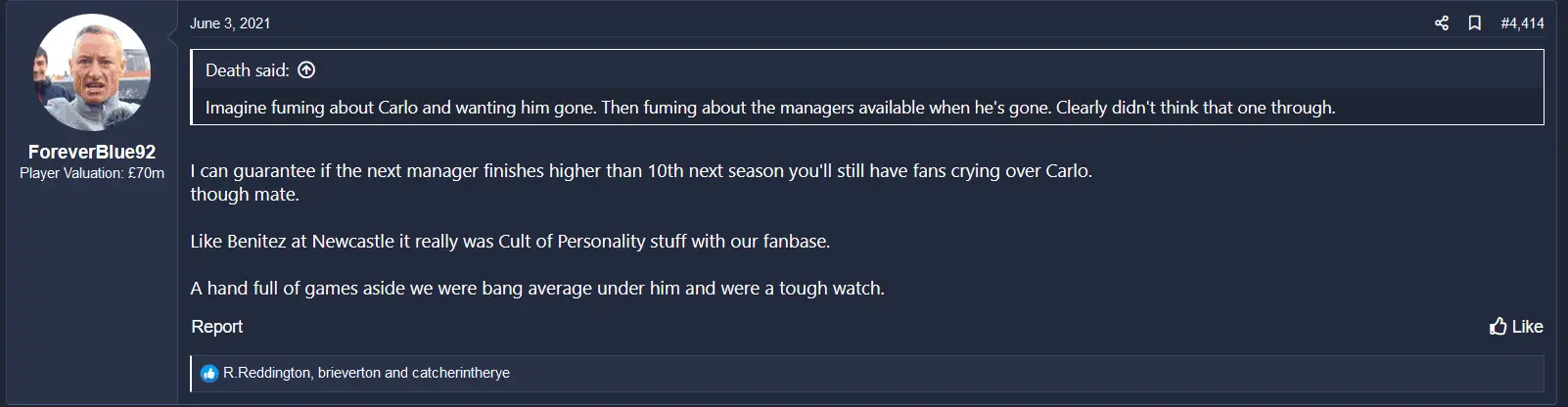The width and height of the screenshot is (1568, 407).
Task: Open ForeverBlue92's avatar picture
Action: pos(92,72)
